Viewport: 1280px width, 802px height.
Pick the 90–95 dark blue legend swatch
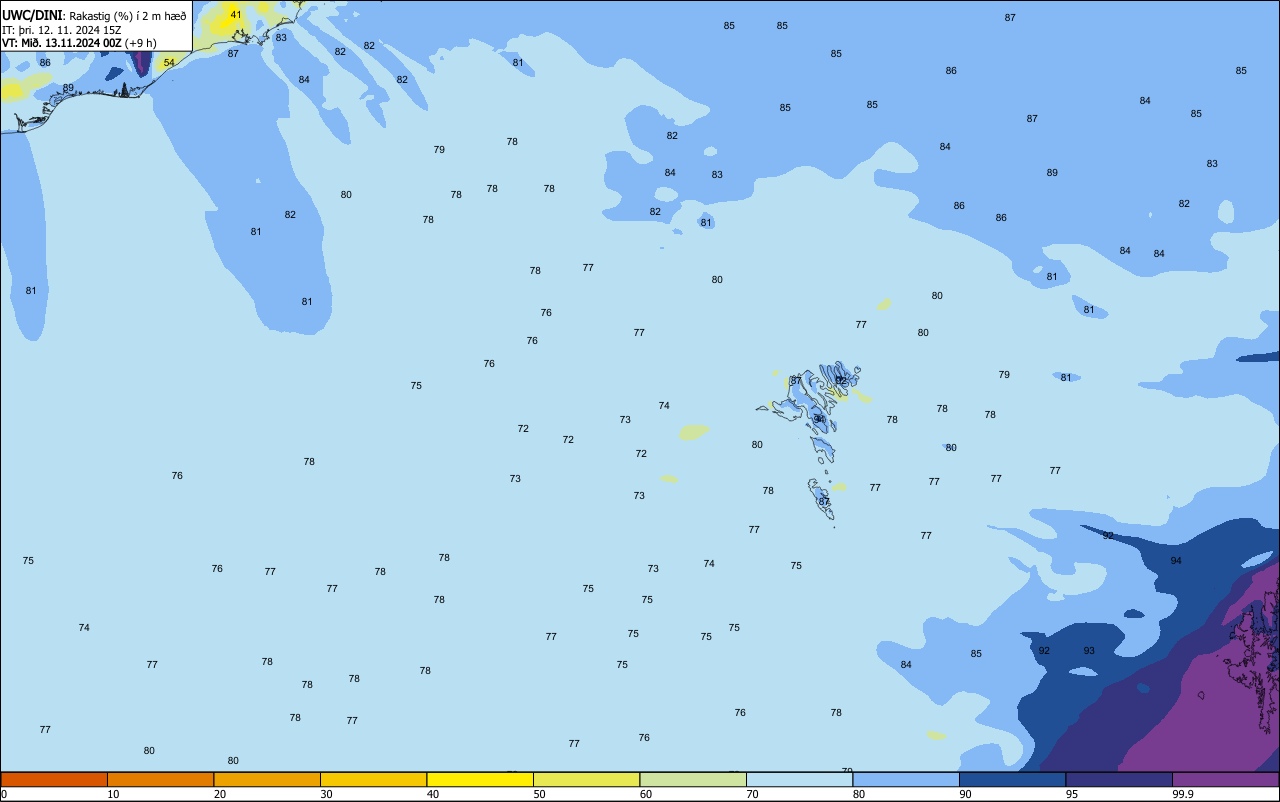(1012, 779)
